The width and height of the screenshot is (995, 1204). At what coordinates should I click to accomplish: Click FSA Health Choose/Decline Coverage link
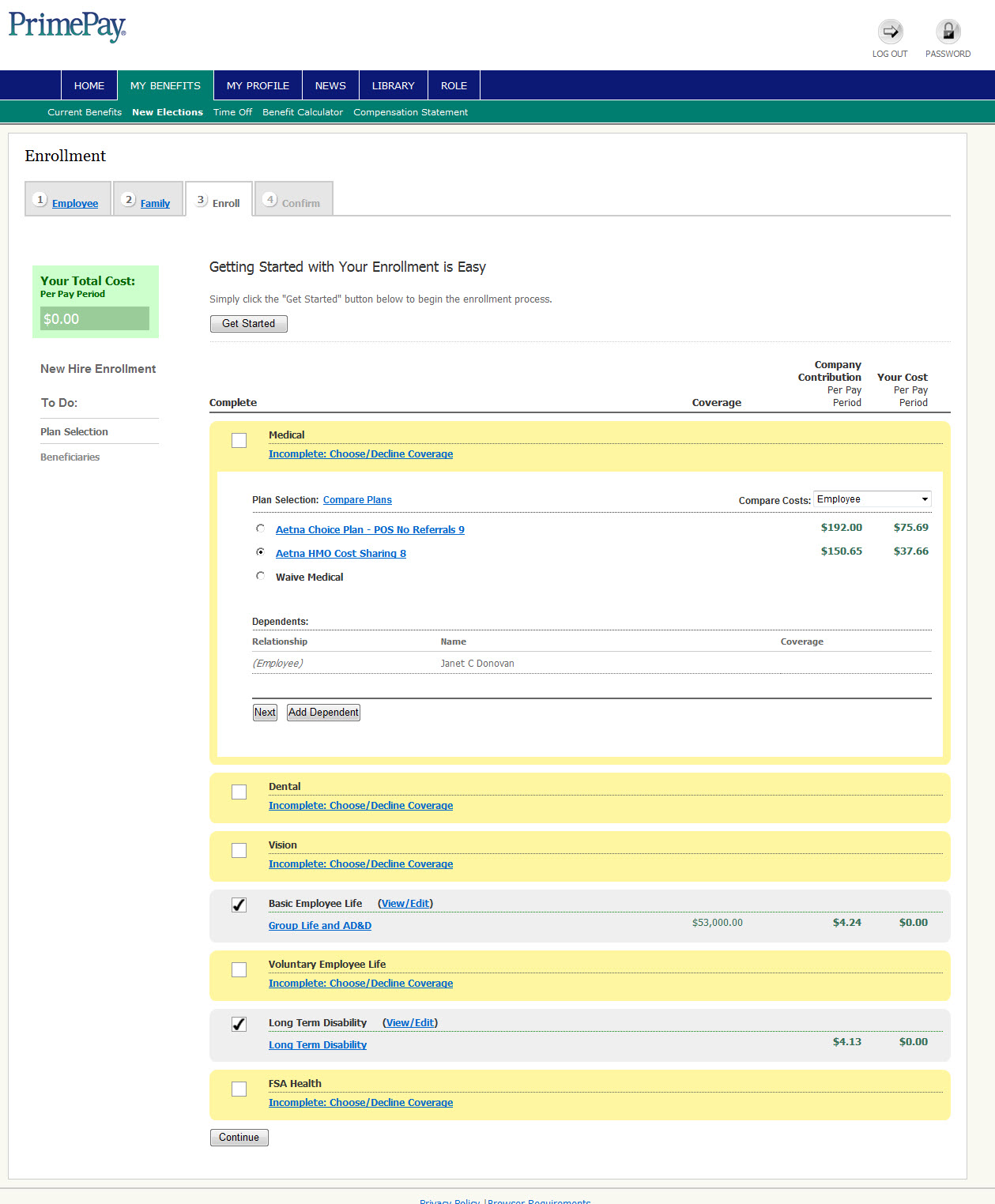pyautogui.click(x=360, y=1103)
